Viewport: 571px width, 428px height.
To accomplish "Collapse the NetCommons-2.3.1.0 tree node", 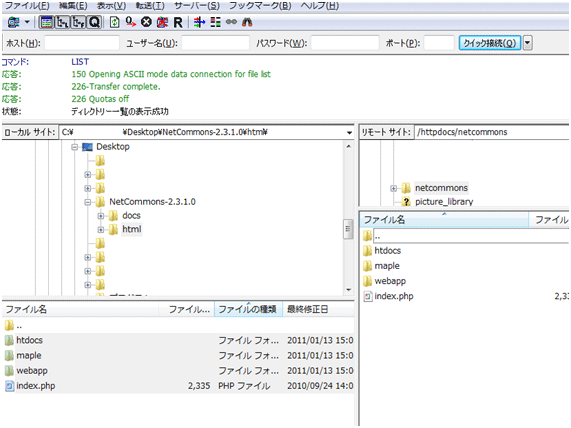I will (88, 202).
